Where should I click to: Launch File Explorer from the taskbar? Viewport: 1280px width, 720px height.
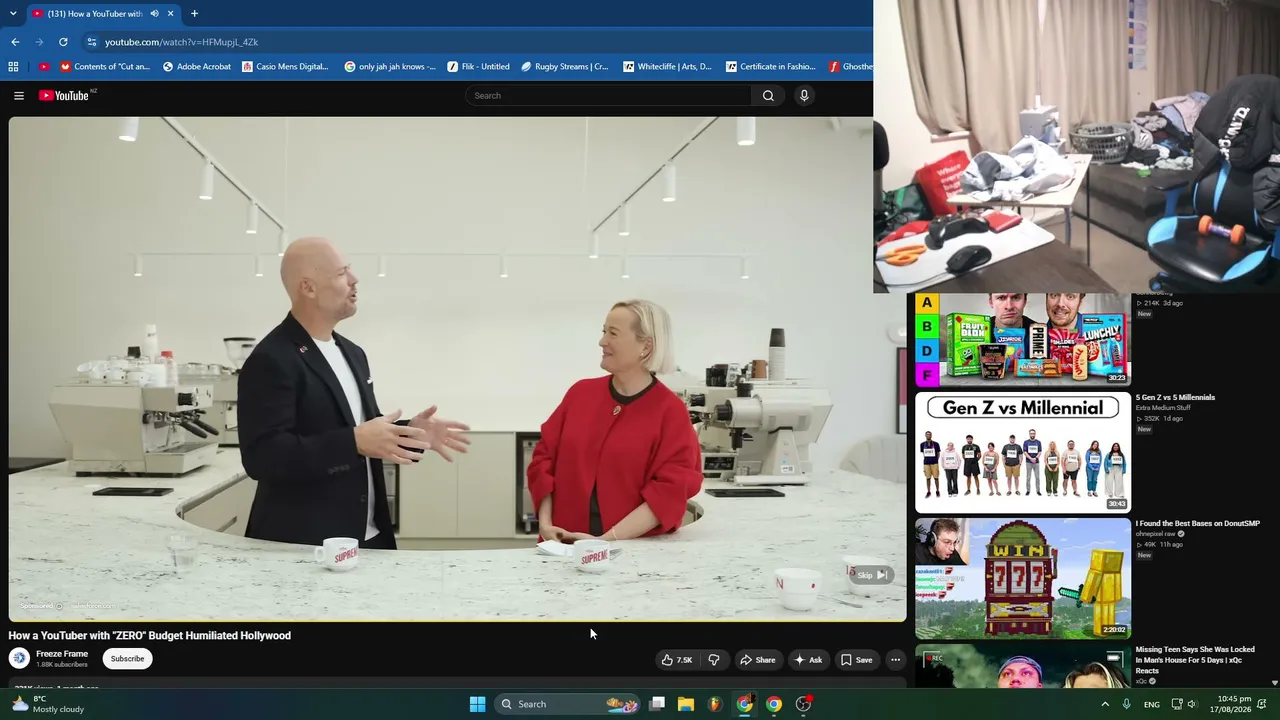point(686,704)
